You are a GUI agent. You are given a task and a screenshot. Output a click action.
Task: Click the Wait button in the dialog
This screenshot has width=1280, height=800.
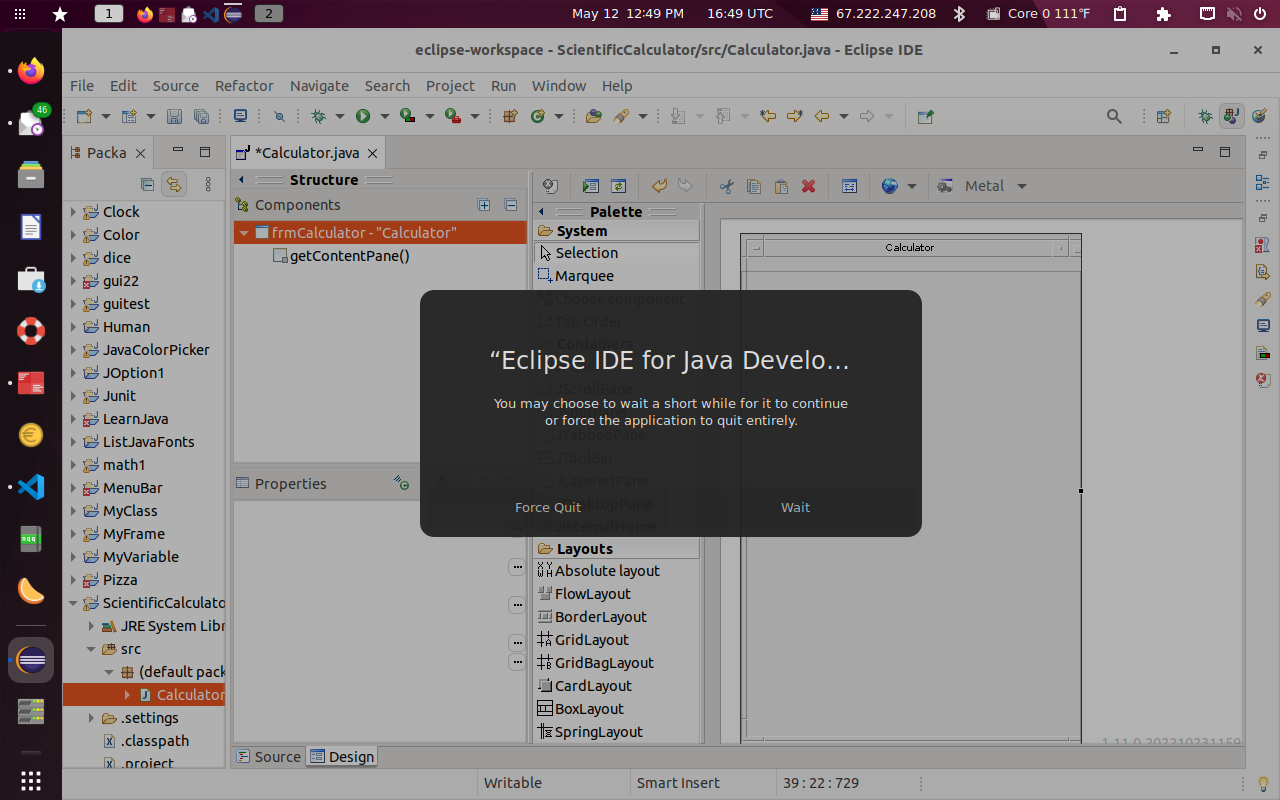coord(795,507)
